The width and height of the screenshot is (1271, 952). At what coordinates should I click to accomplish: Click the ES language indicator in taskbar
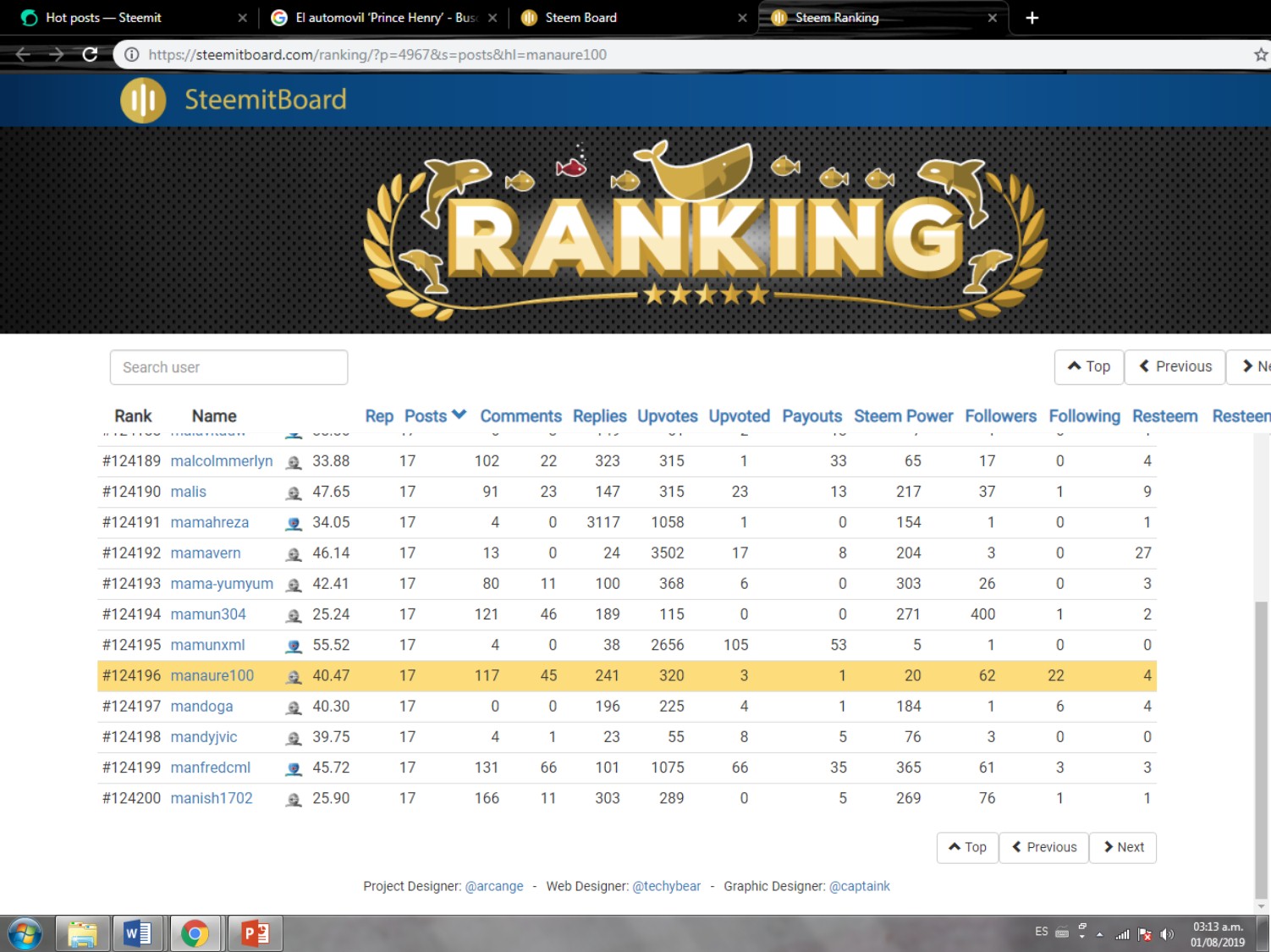[x=1042, y=932]
